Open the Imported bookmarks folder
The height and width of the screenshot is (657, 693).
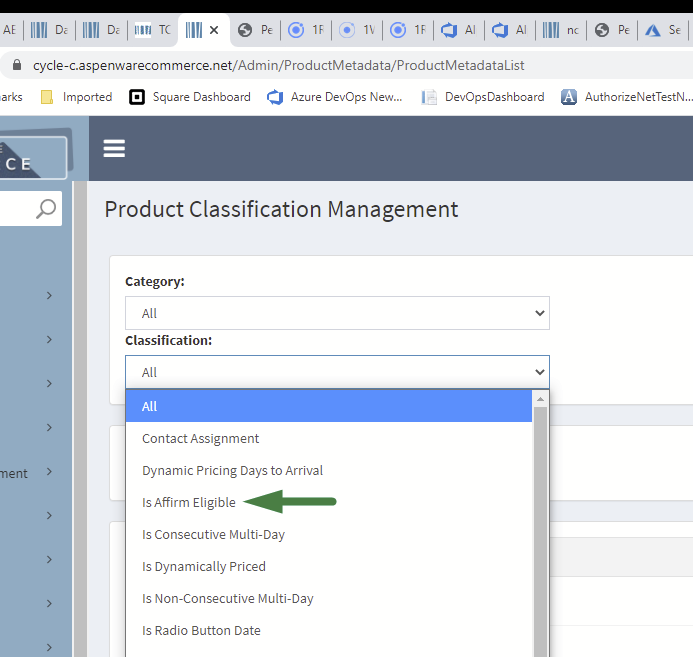(76, 97)
